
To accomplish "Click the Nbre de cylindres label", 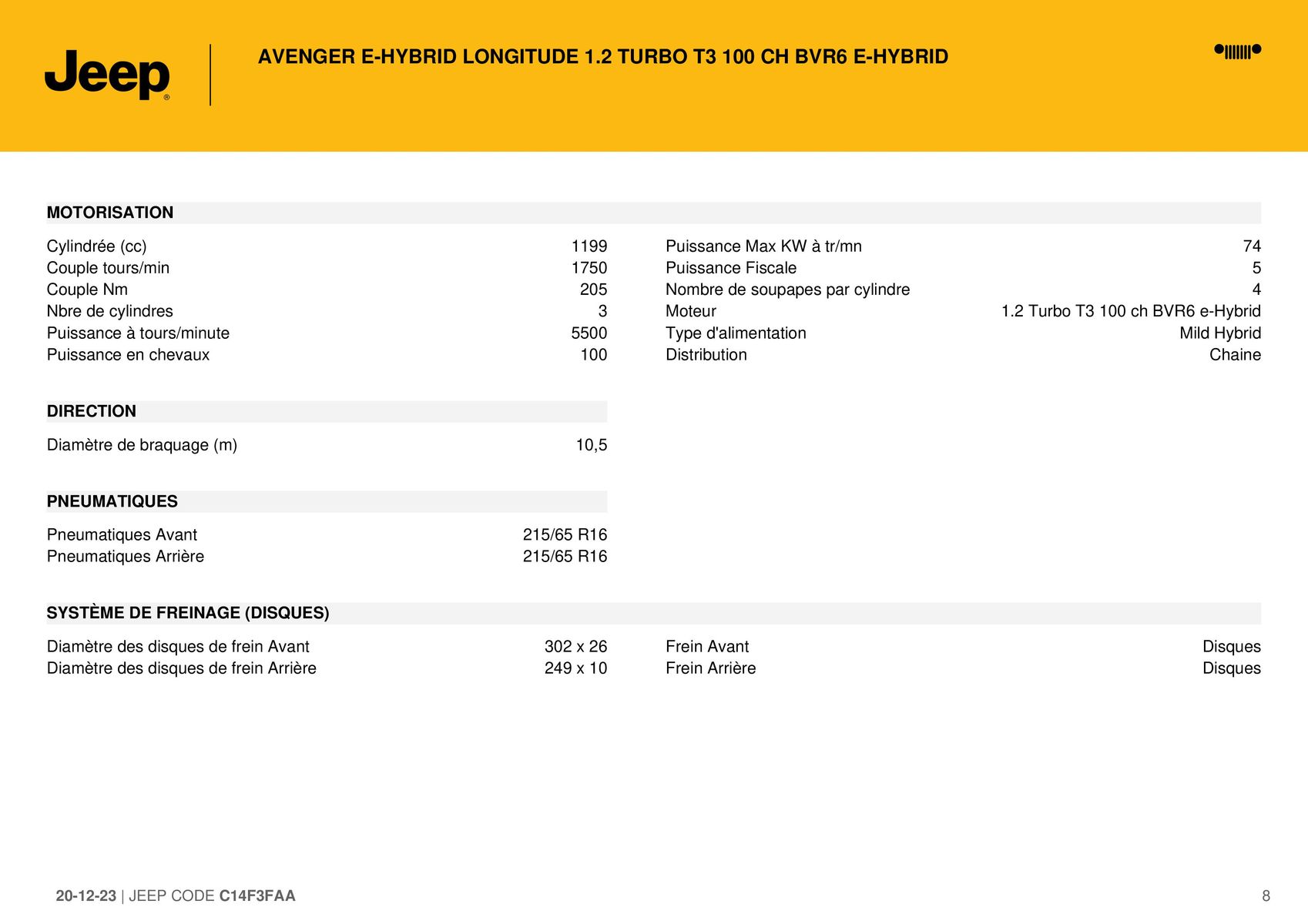I will pos(110,311).
